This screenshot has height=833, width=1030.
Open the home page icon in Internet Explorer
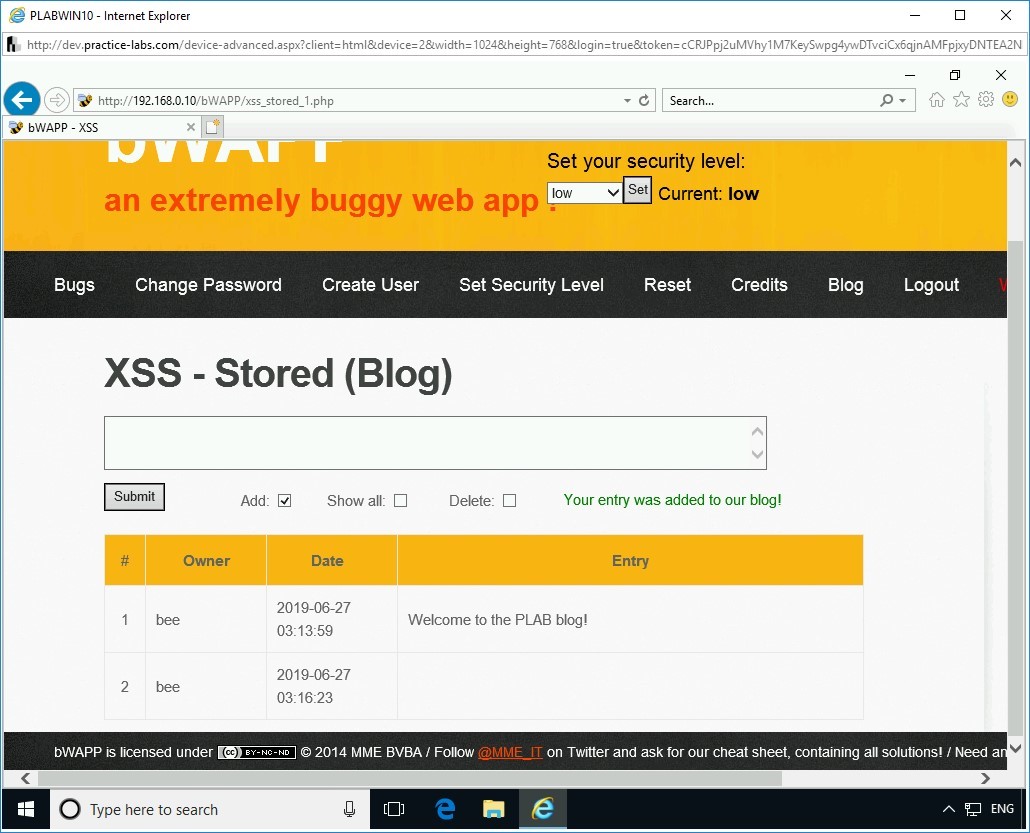point(936,100)
